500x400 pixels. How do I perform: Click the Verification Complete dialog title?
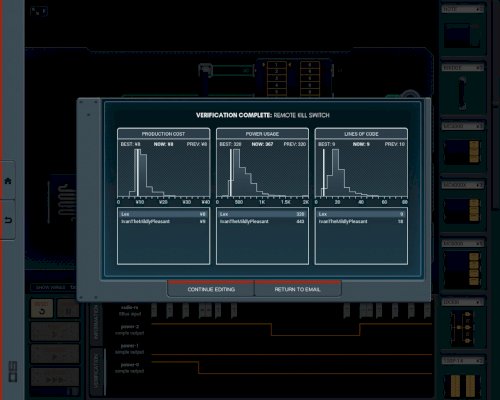point(263,115)
